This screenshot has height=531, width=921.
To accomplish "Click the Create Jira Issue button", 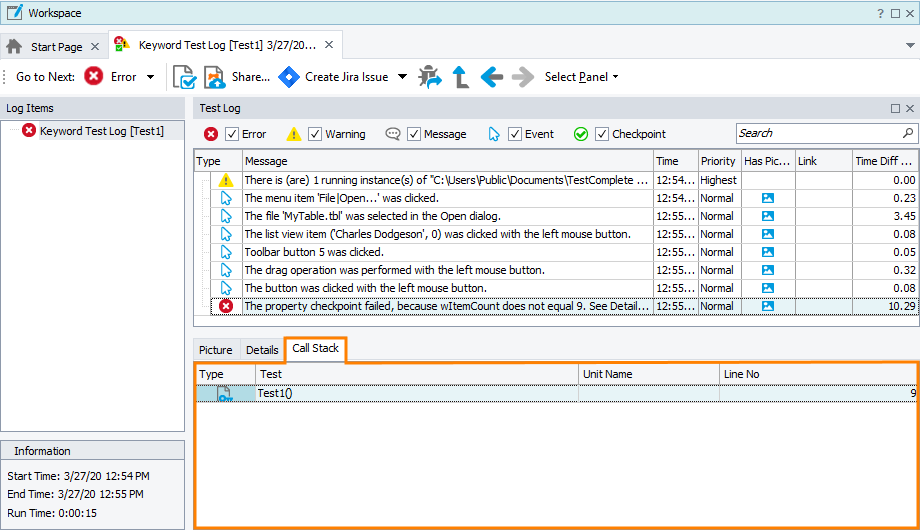I will (x=347, y=77).
